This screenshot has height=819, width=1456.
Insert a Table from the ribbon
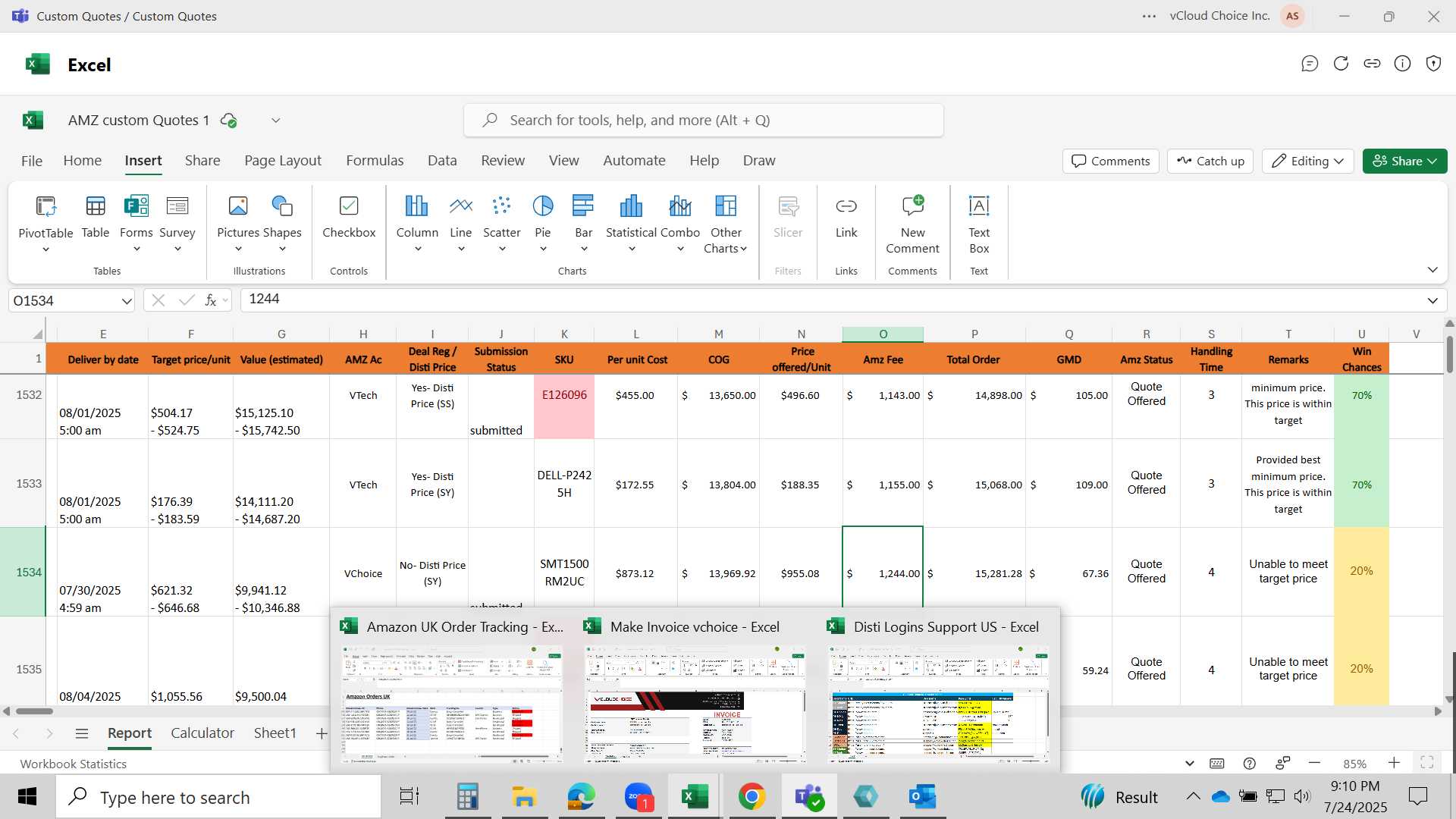[x=96, y=216]
